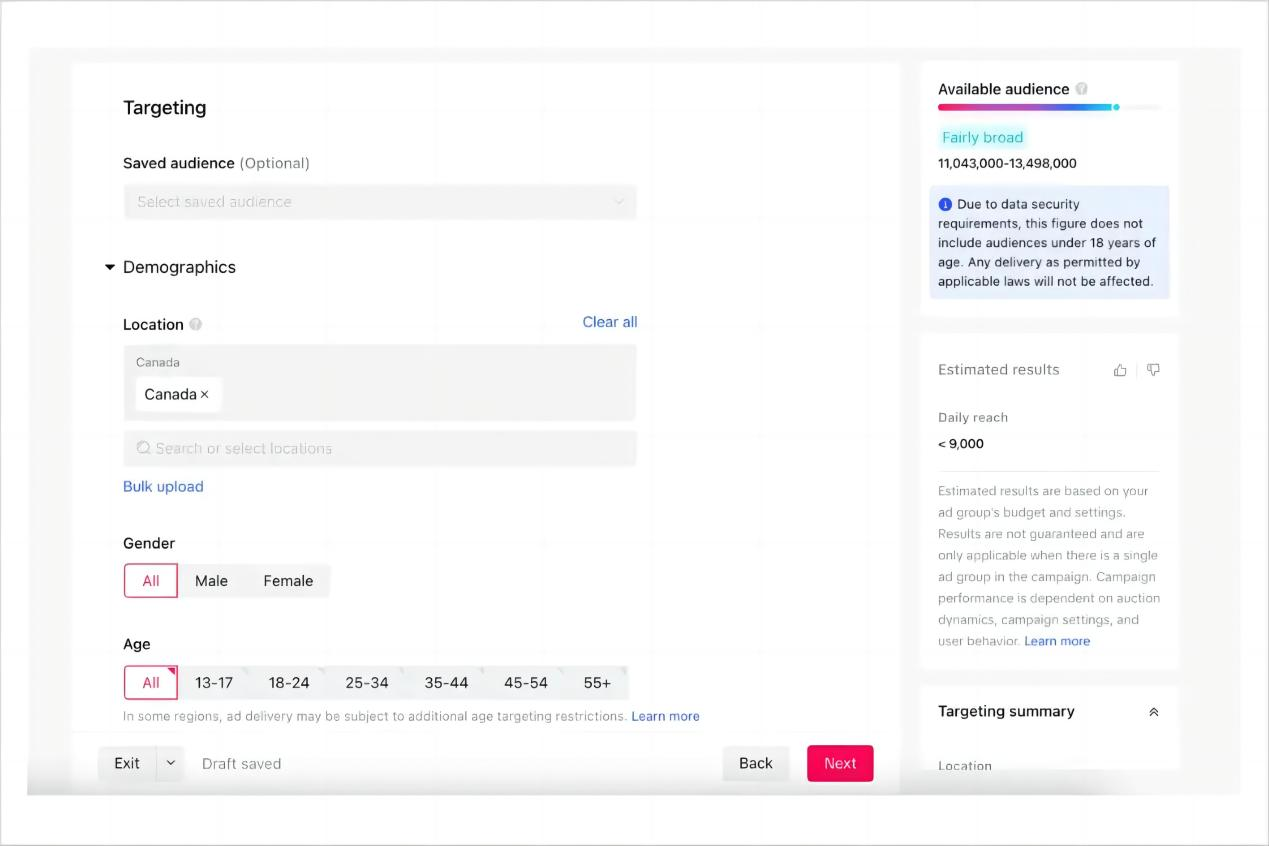Collapse the Demographics section
This screenshot has width=1269, height=846.
click(x=110, y=268)
